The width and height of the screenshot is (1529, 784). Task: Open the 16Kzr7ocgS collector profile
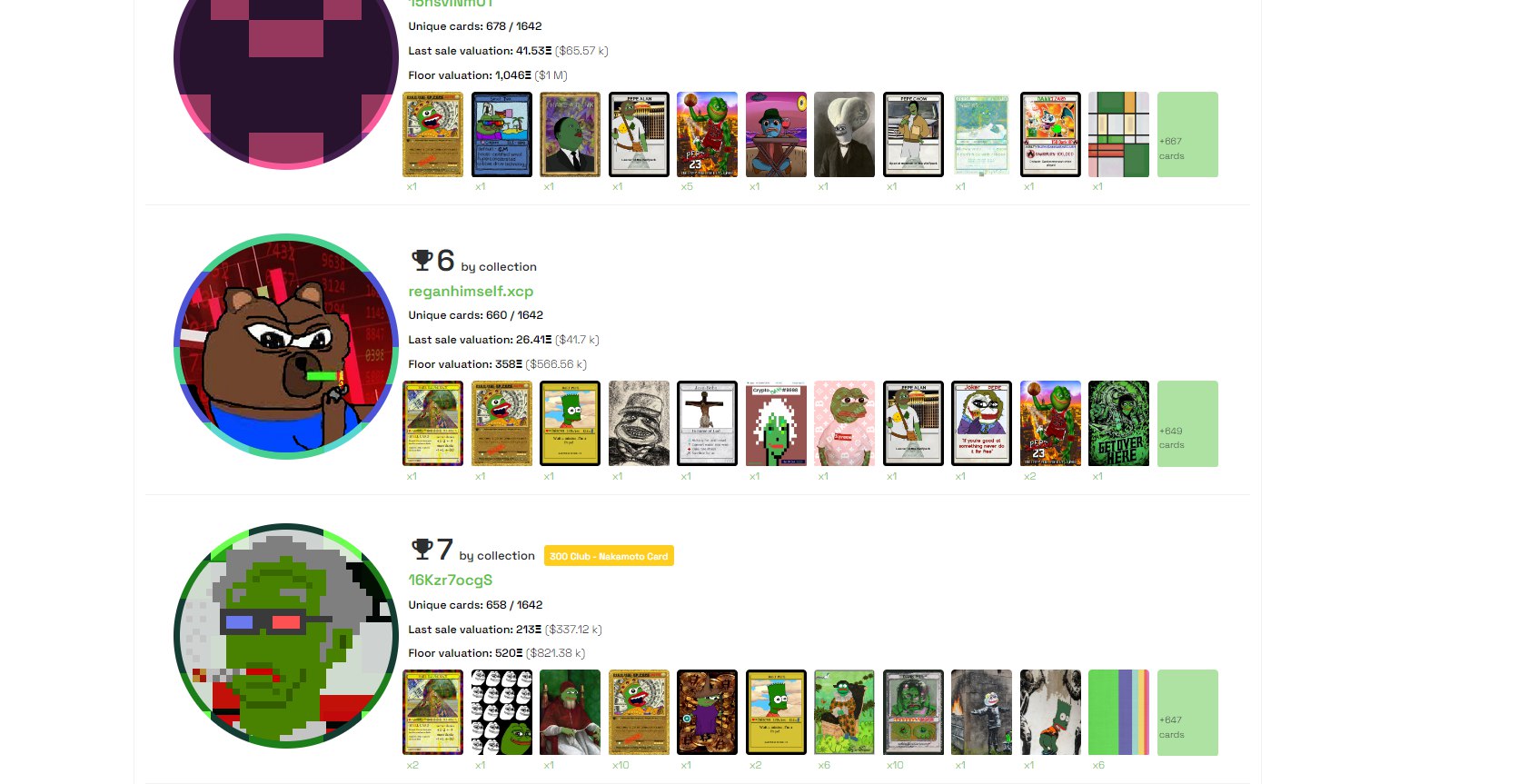coord(451,580)
